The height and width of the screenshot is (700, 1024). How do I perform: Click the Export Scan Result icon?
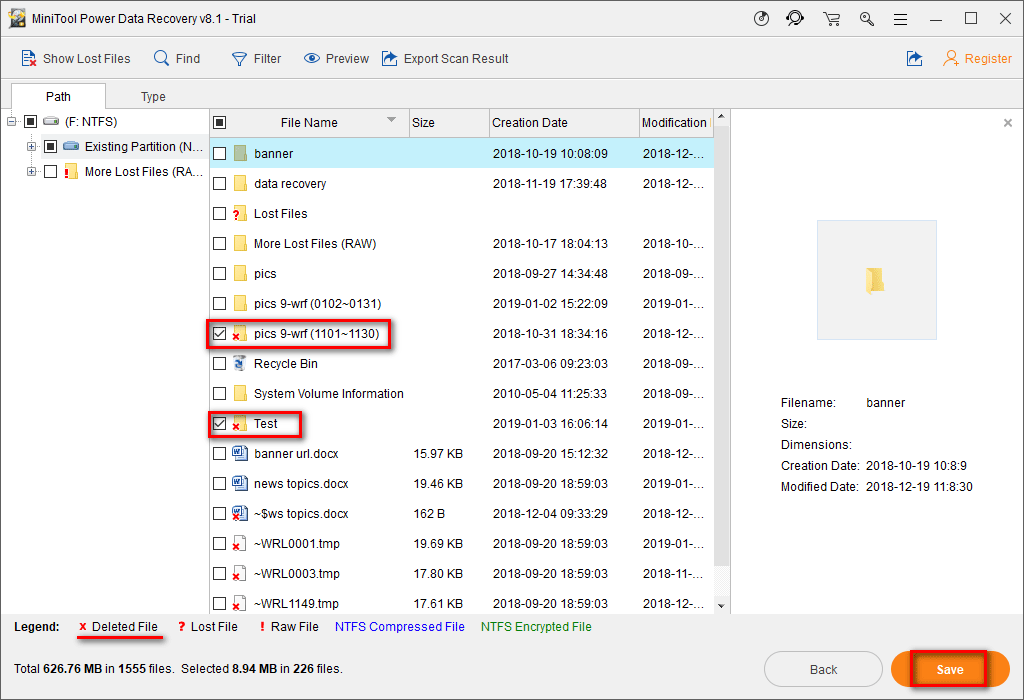390,58
